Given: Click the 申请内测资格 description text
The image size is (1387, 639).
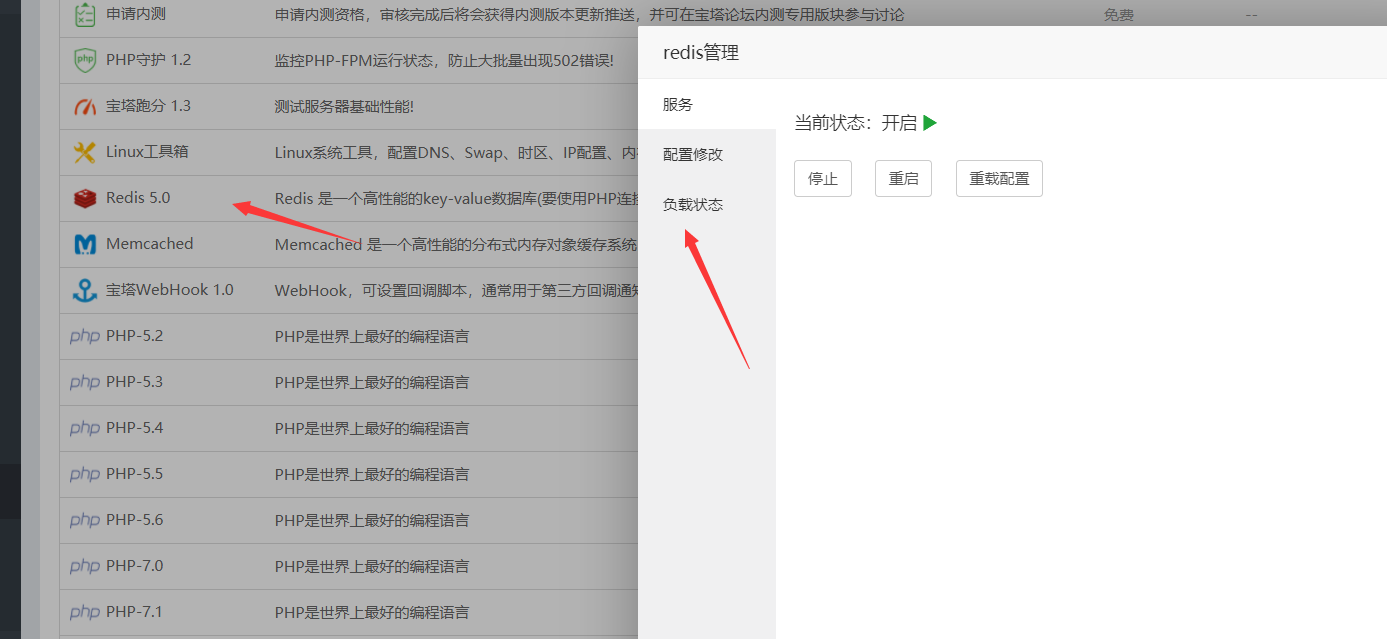Looking at the screenshot, I should [590, 15].
